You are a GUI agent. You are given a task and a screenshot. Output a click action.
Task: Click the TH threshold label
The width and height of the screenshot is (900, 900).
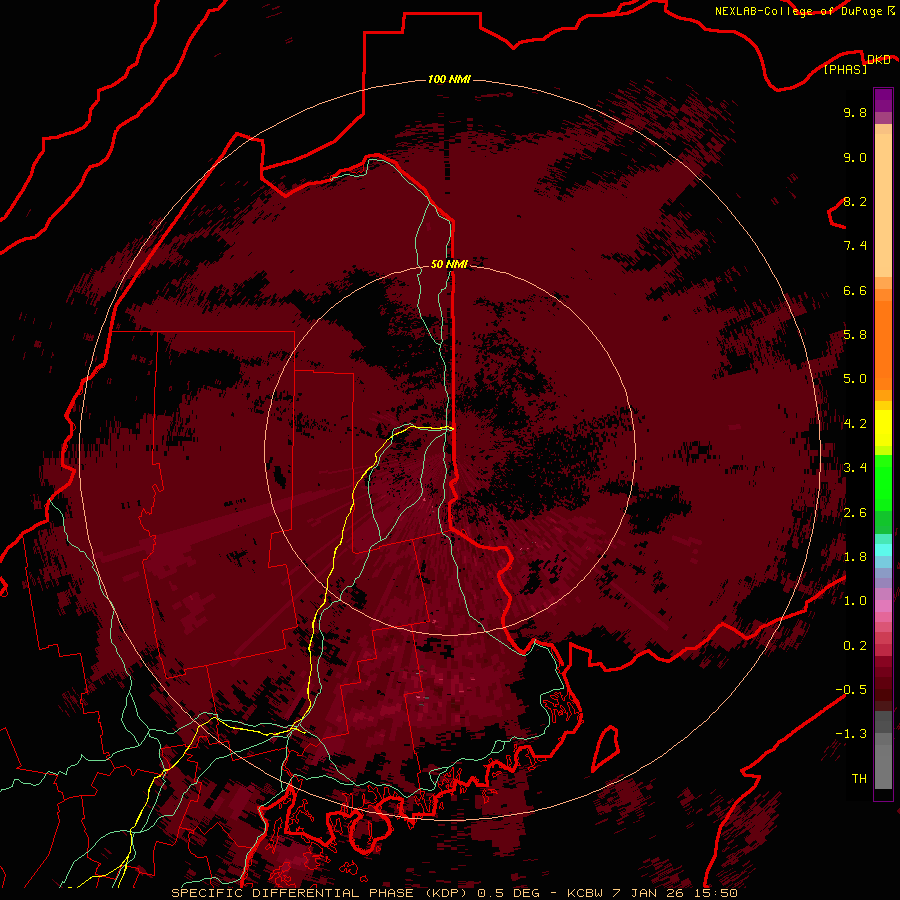859,779
